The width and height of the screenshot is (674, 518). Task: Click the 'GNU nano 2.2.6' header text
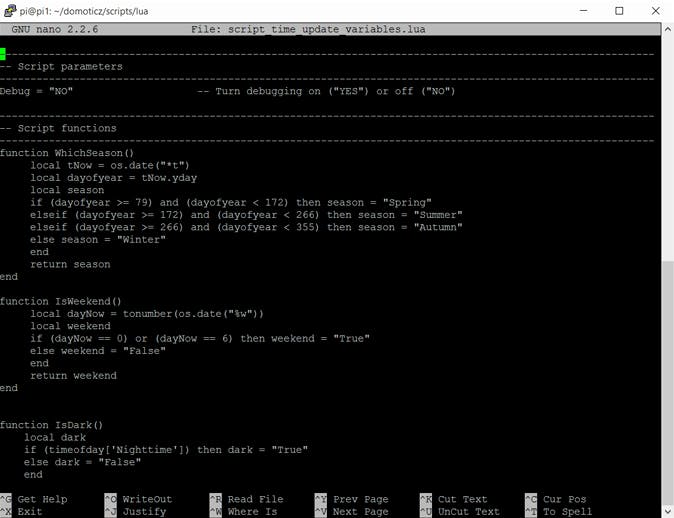click(x=55, y=29)
